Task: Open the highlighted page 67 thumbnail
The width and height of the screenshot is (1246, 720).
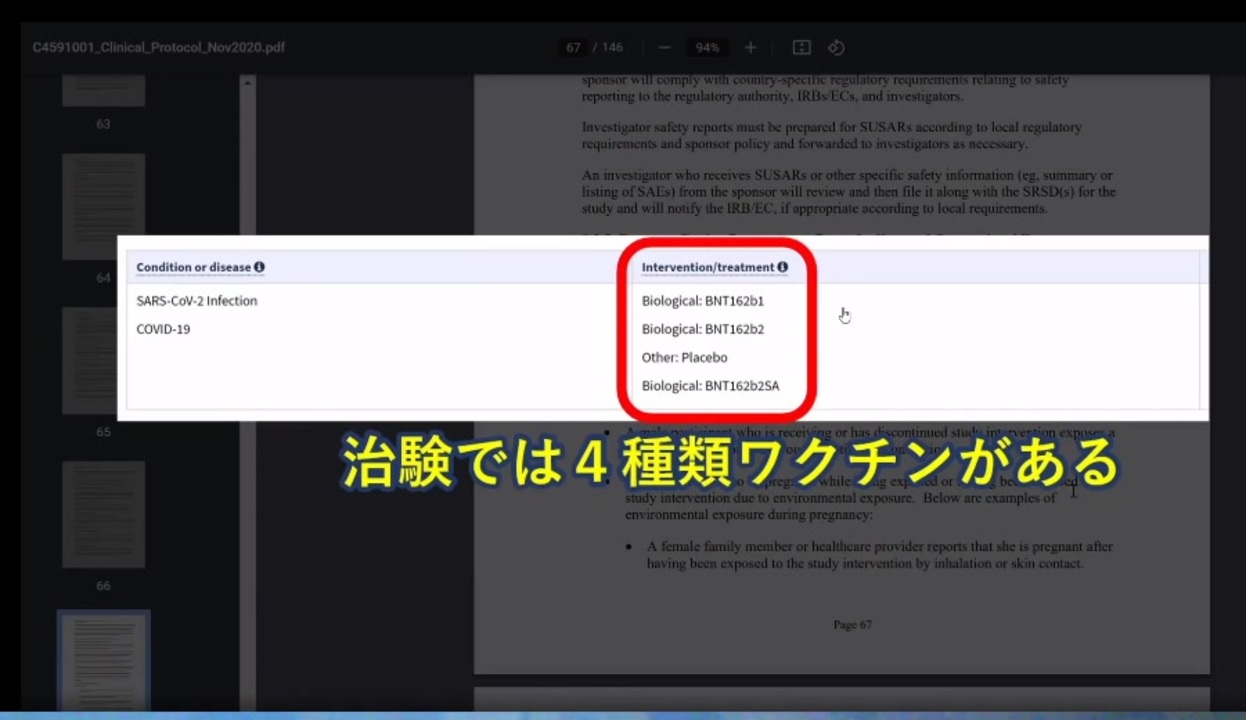Action: click(103, 663)
